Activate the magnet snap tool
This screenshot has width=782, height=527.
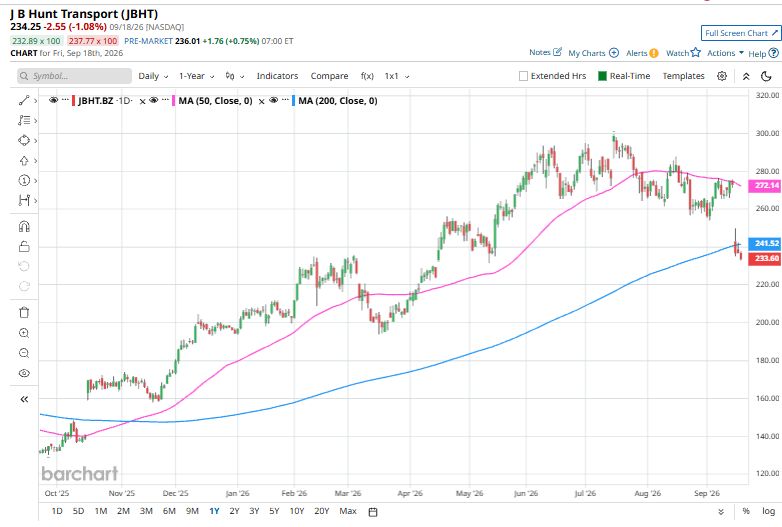24,226
